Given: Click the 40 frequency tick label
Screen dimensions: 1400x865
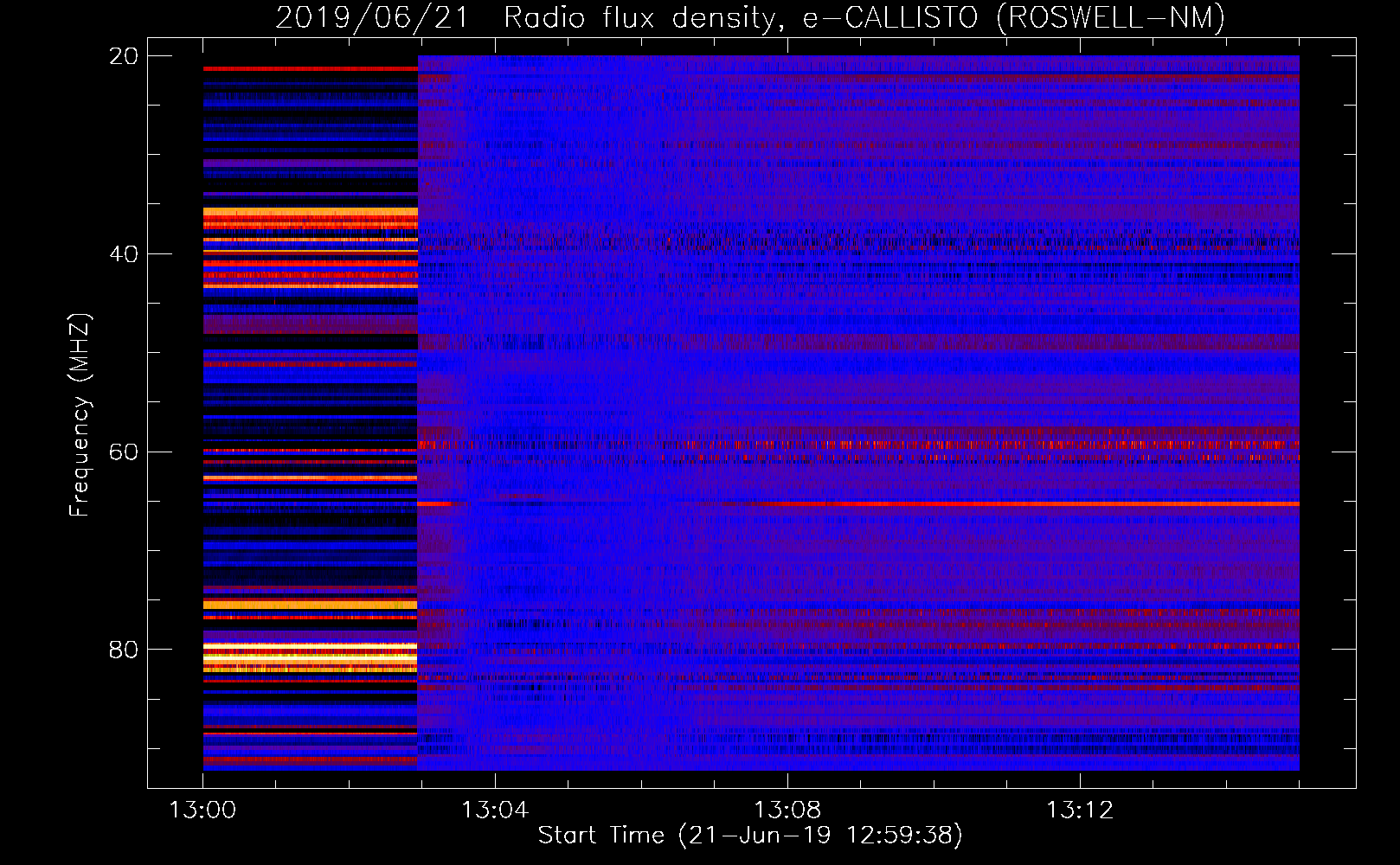Looking at the screenshot, I should 123,254.
